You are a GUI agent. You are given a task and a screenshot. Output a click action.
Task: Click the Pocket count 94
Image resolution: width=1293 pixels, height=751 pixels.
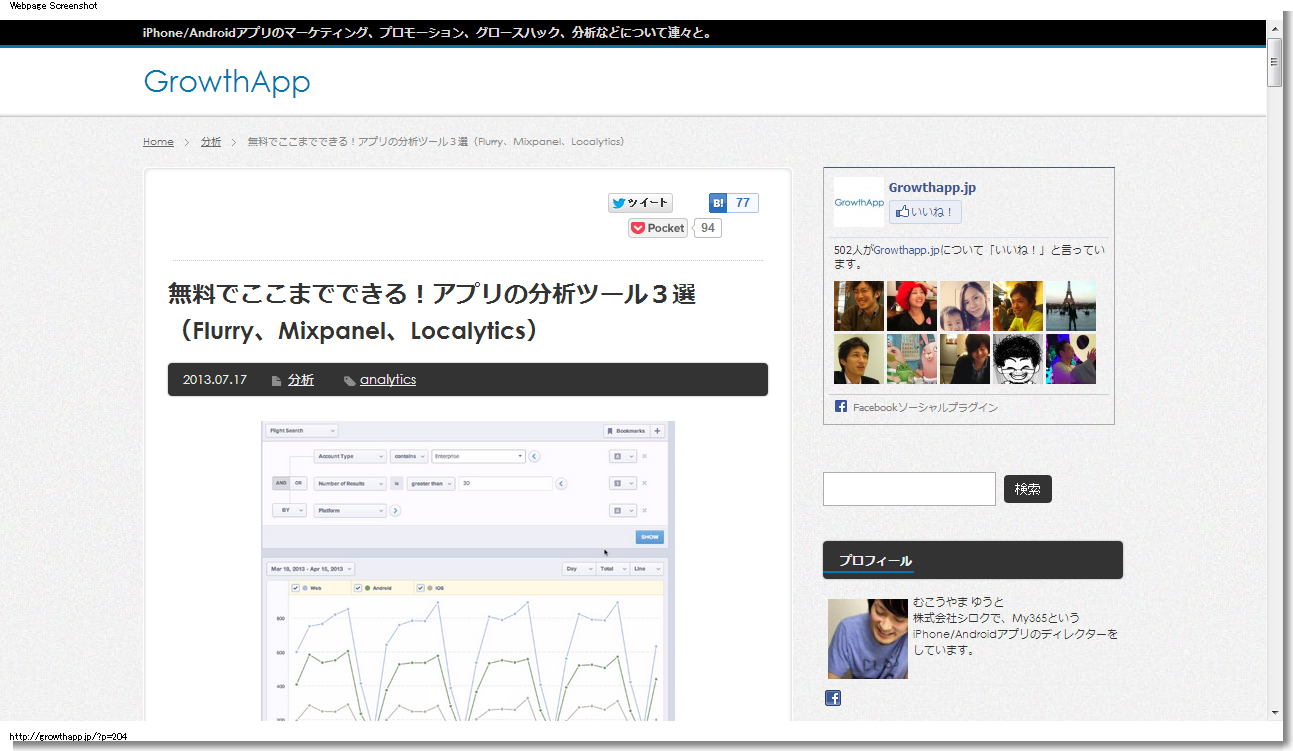point(708,228)
